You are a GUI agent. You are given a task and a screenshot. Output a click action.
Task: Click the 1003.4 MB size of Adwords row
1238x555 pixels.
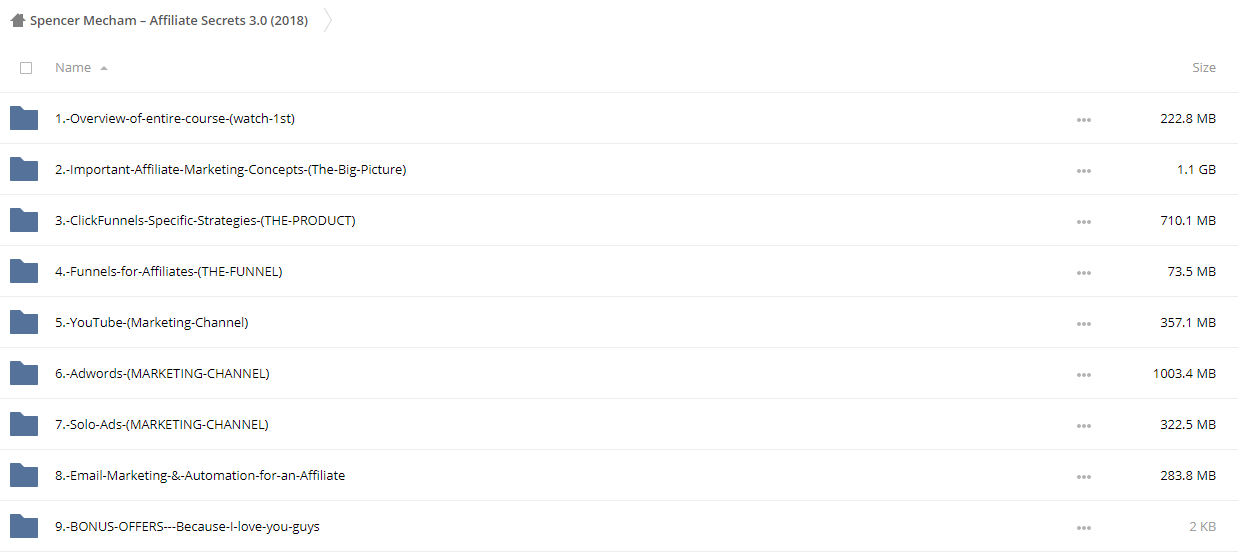click(x=1184, y=374)
